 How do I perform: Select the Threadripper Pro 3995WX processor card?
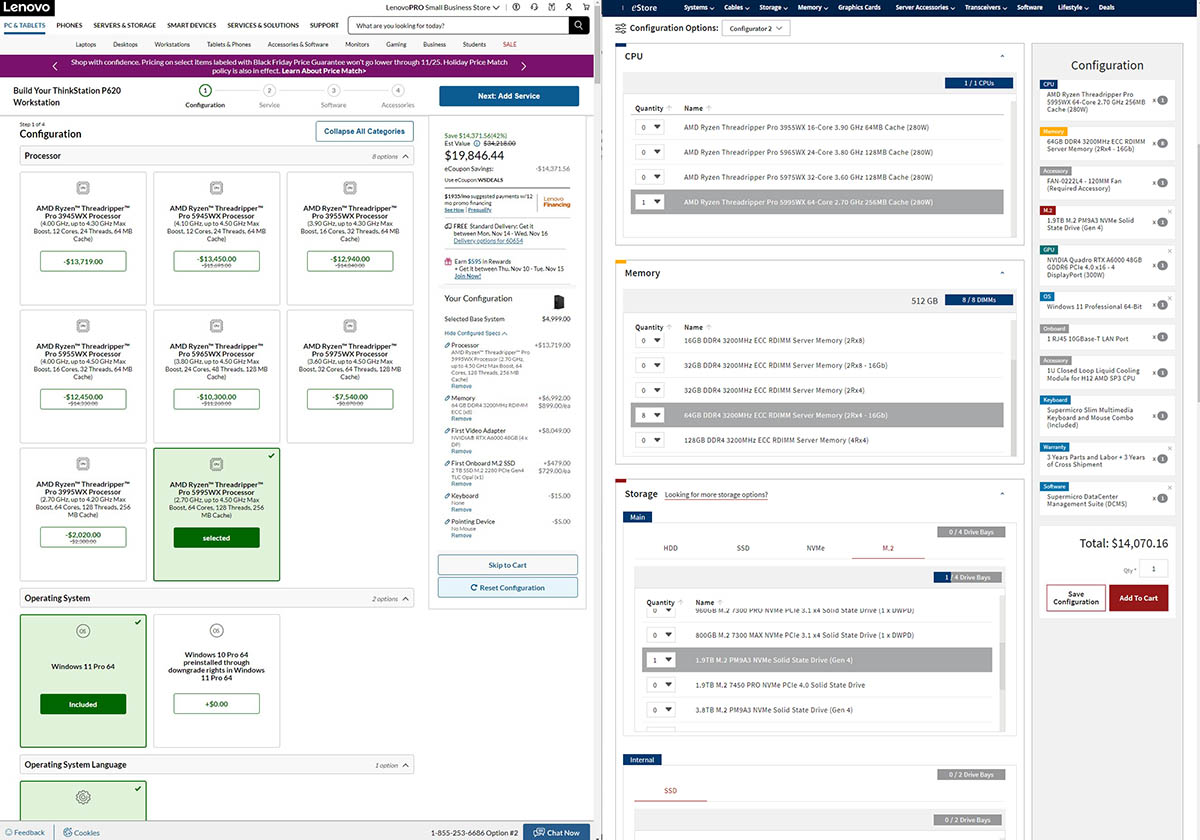83,514
